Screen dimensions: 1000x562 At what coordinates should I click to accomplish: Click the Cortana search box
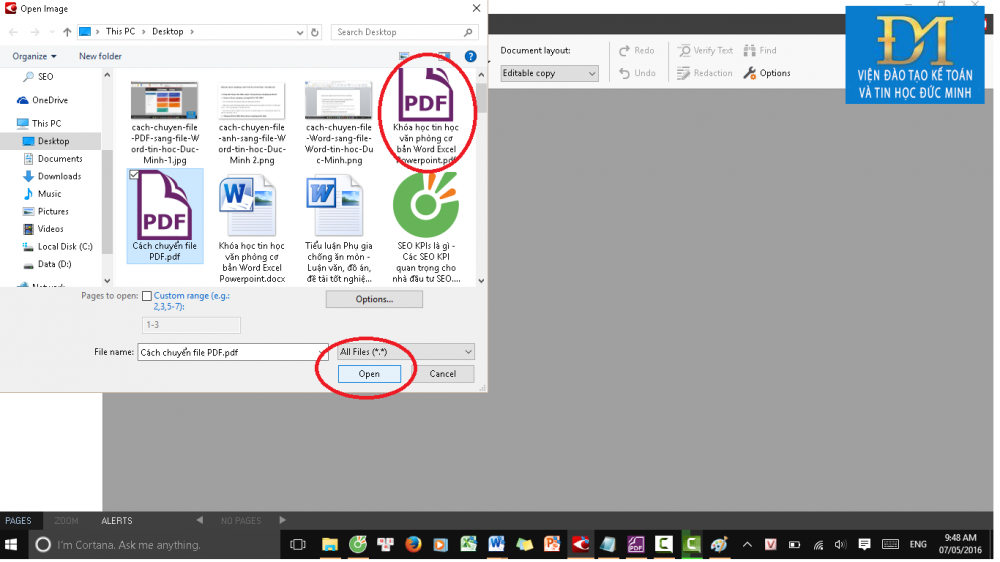pyautogui.click(x=152, y=545)
